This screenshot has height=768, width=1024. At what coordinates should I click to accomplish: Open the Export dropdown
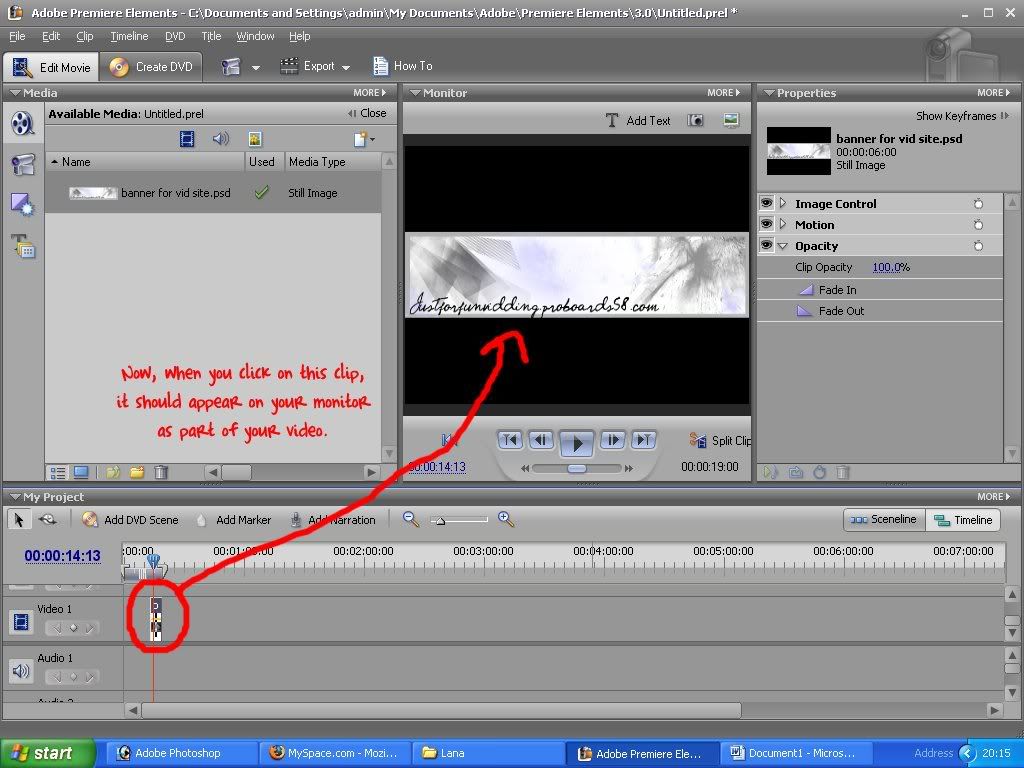click(x=315, y=66)
